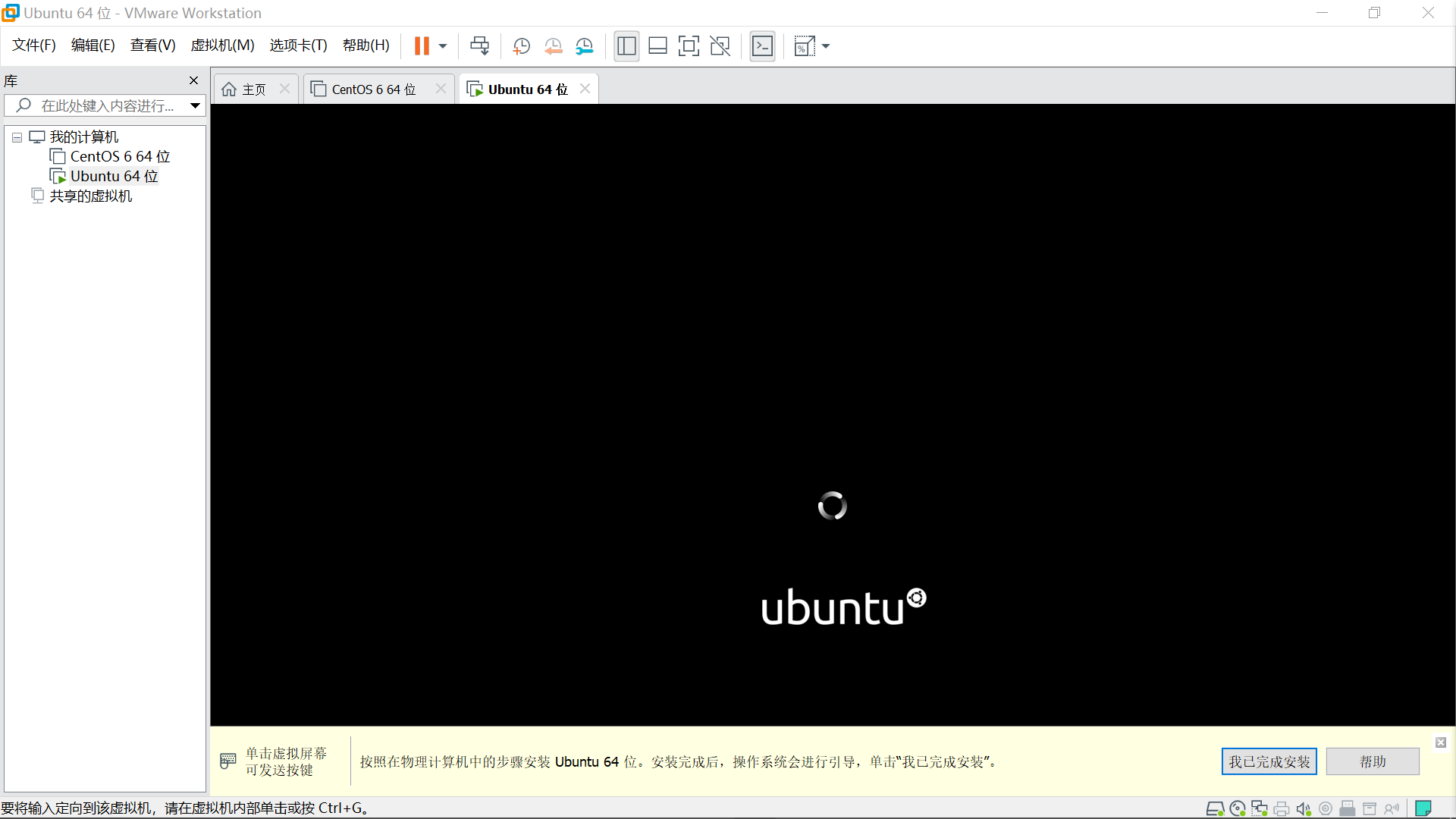This screenshot has width=1456, height=819.
Task: Click send Ctrl+Alt+Del toolbar icon
Action: click(x=479, y=46)
